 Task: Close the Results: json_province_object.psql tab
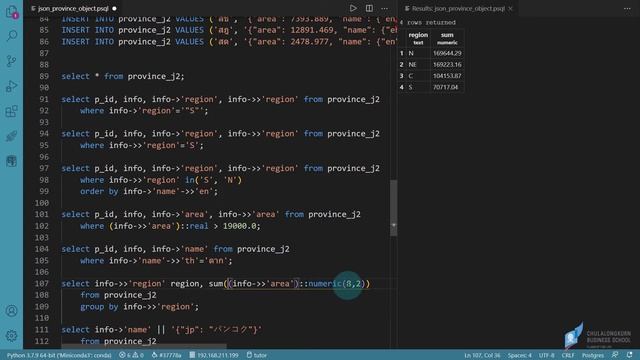[x=510, y=8]
